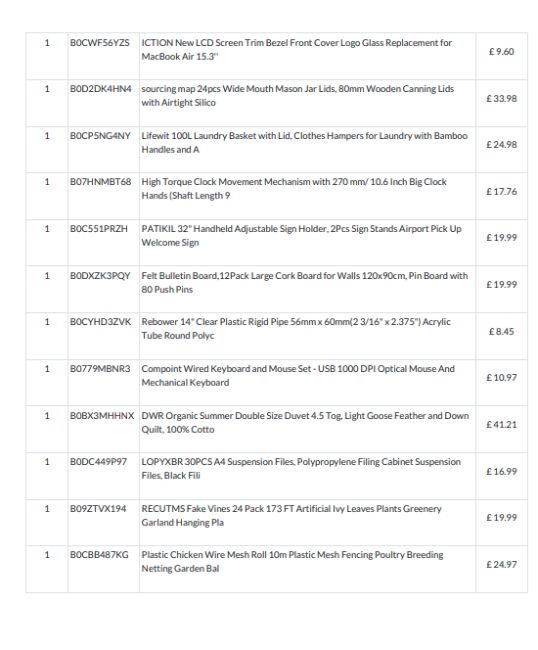Select product code B09ZTVX194
The image size is (538, 650).
tap(98, 509)
